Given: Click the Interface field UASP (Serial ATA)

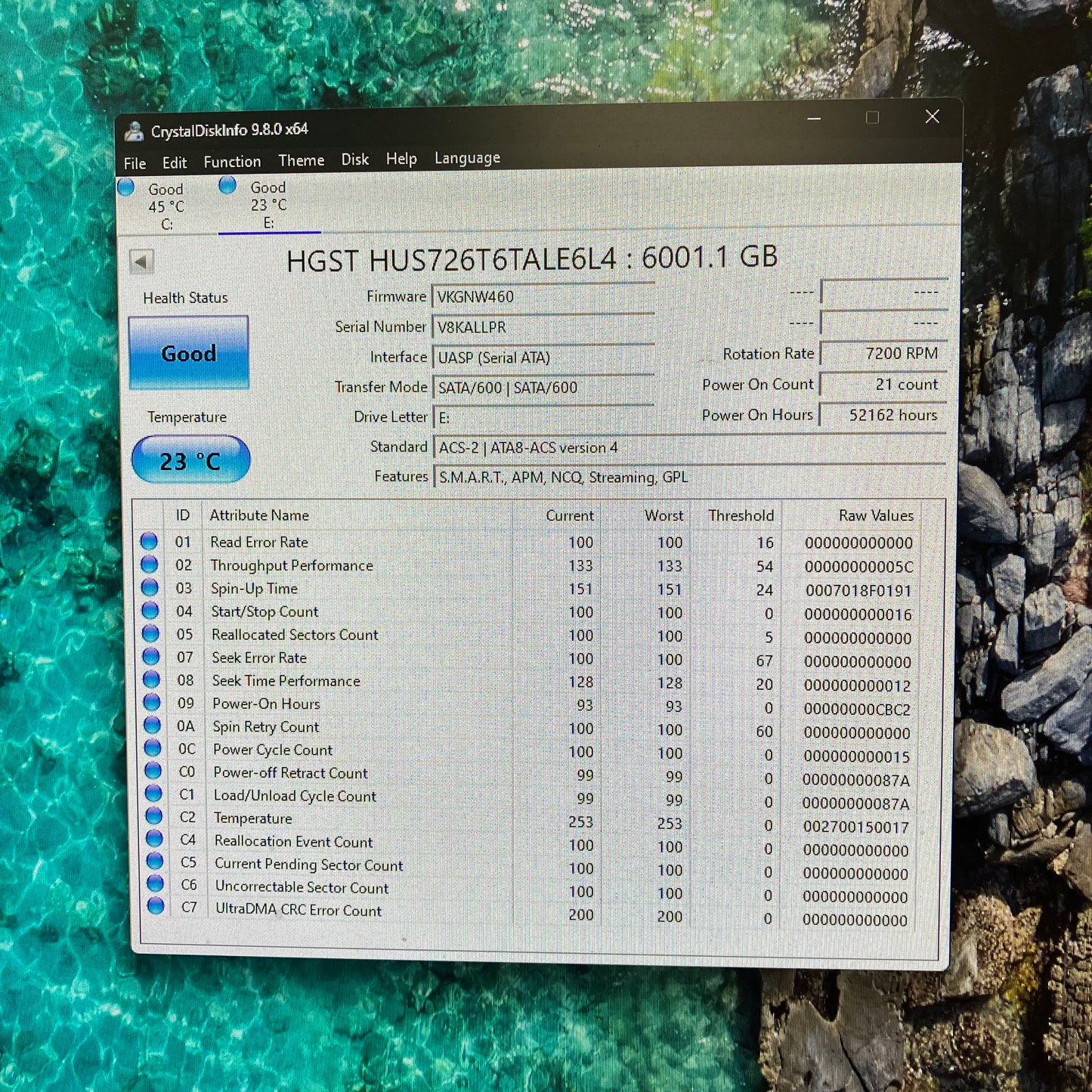Looking at the screenshot, I should click(543, 357).
